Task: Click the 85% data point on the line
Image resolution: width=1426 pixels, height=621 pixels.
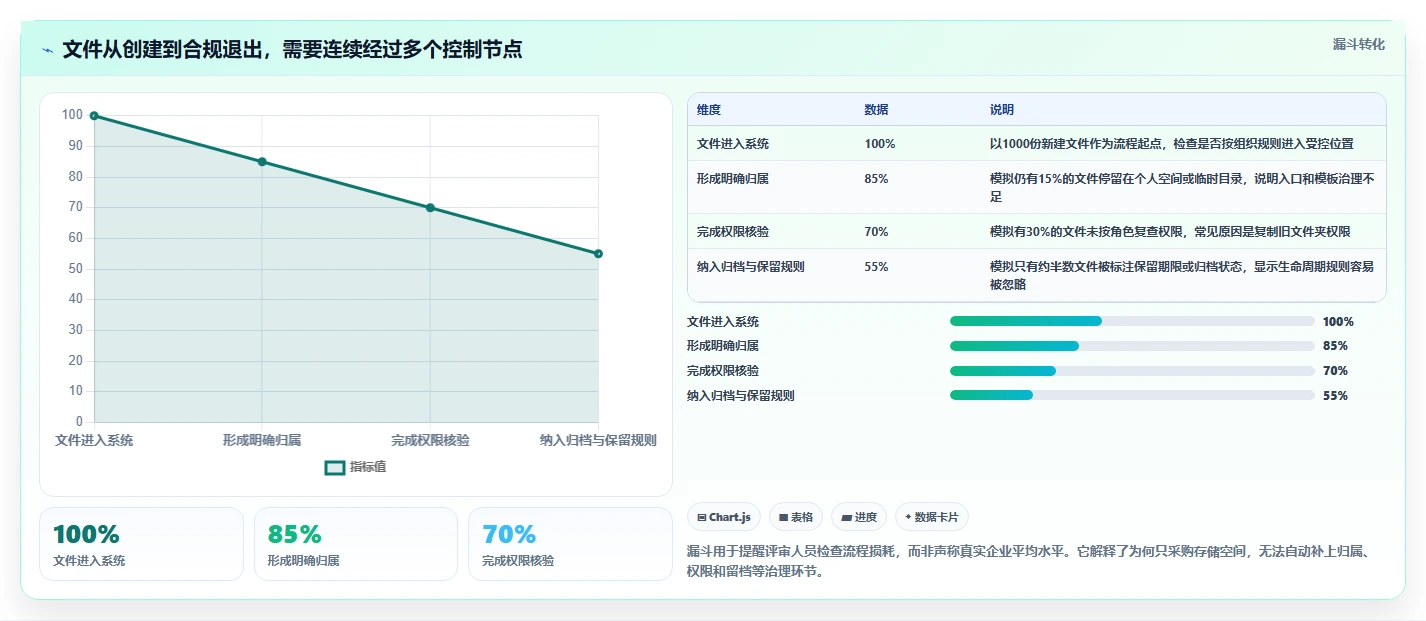Action: (x=262, y=162)
